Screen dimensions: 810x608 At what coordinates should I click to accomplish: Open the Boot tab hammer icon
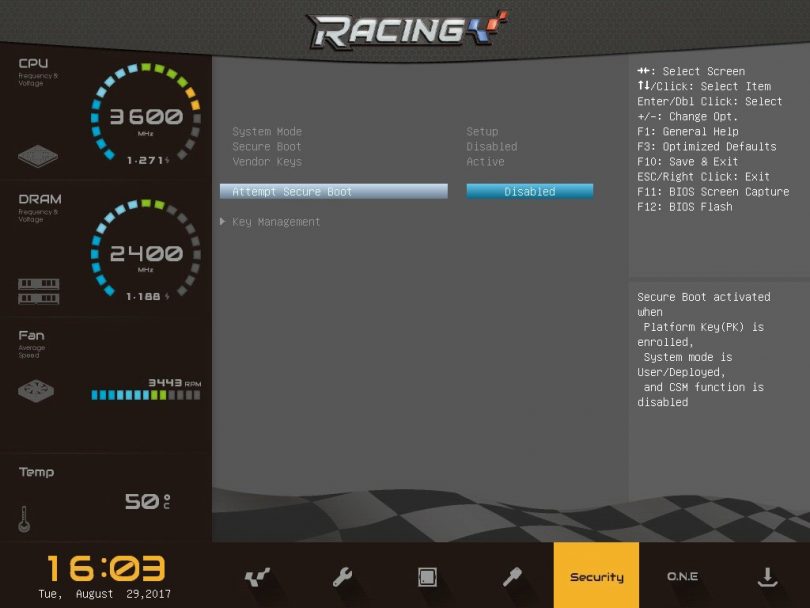pos(512,577)
